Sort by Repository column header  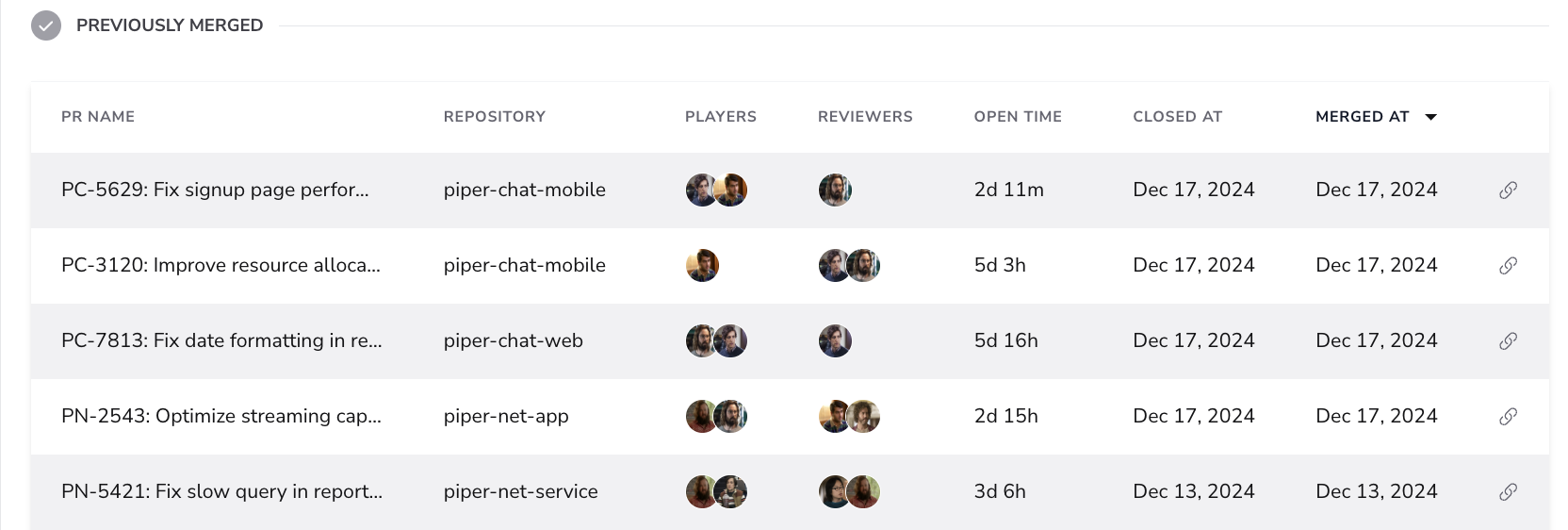[495, 117]
